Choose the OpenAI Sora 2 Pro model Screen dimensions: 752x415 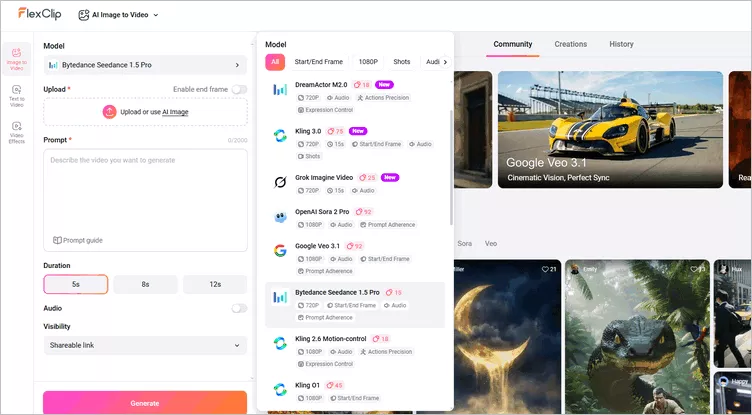355,218
